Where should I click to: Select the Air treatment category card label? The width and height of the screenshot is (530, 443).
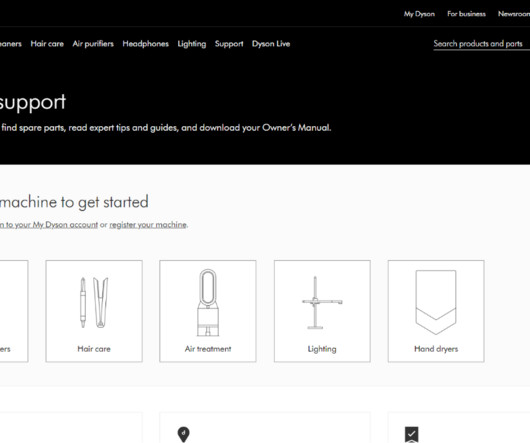[208, 349]
